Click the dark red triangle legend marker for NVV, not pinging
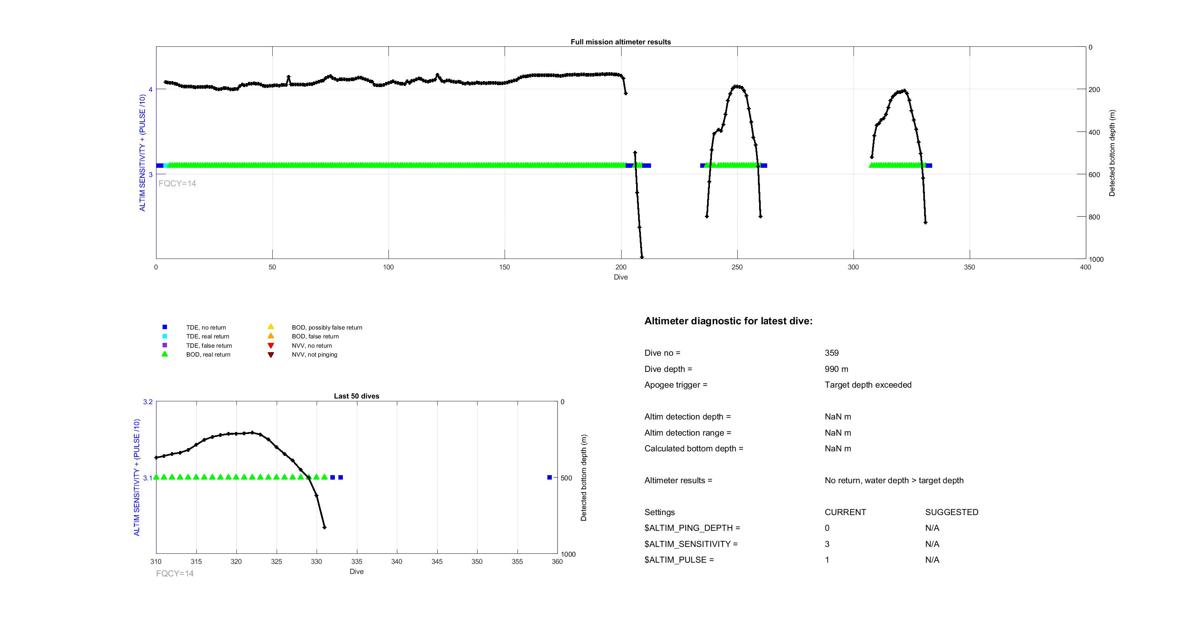1200x622 pixels. [270, 354]
